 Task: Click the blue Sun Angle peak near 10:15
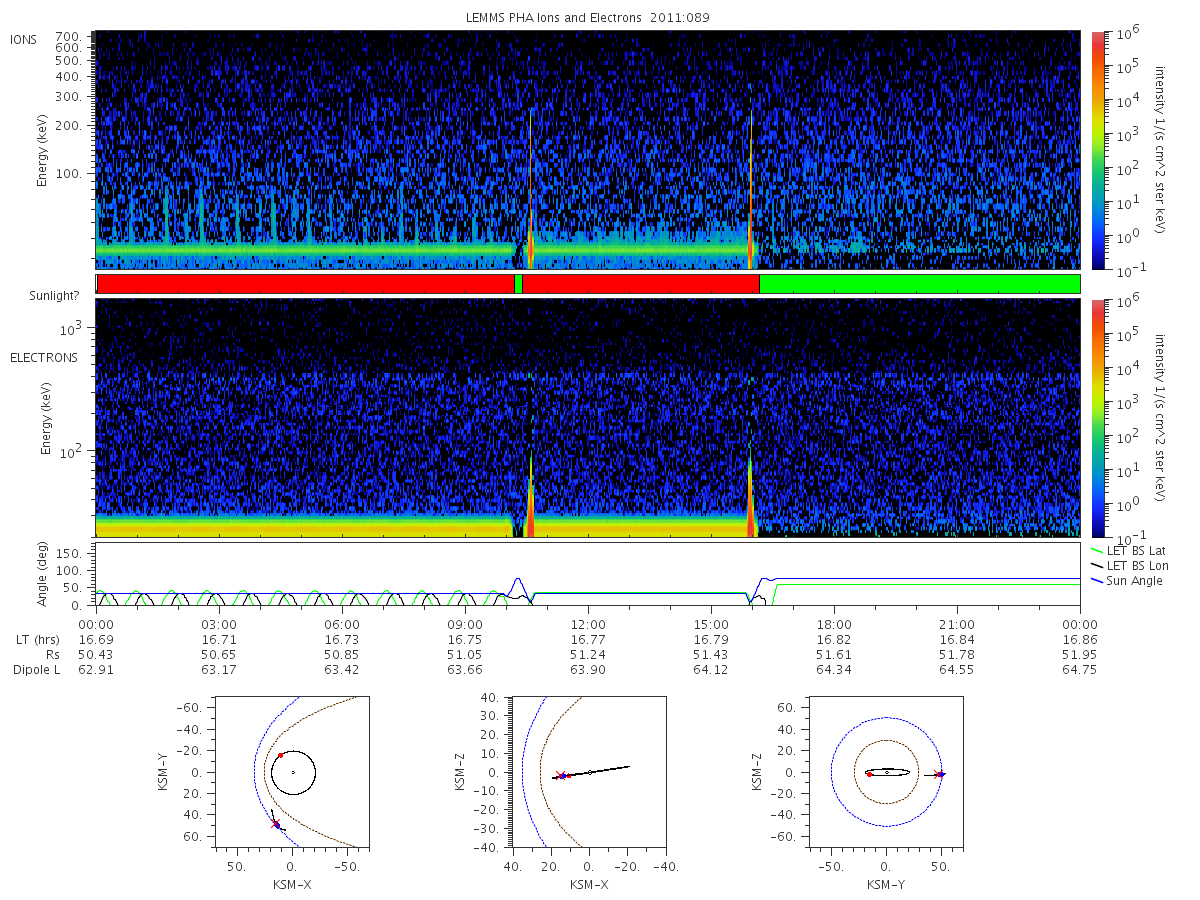point(517,579)
